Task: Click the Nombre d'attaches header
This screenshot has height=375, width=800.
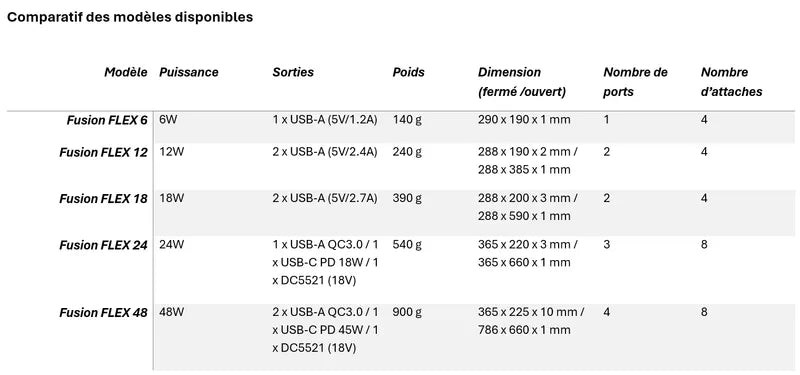Action: tap(732, 82)
